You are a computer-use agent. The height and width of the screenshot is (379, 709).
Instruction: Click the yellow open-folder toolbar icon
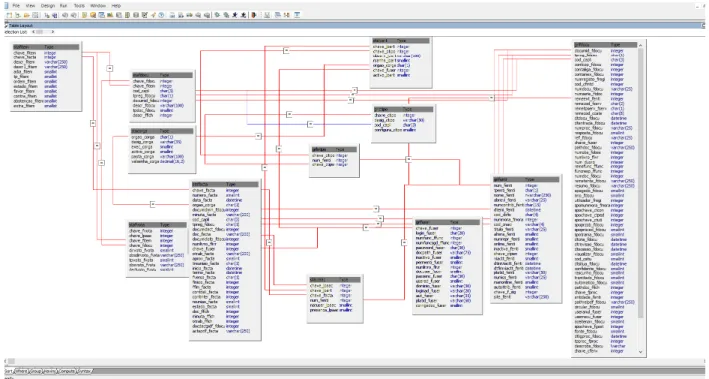[27, 15]
